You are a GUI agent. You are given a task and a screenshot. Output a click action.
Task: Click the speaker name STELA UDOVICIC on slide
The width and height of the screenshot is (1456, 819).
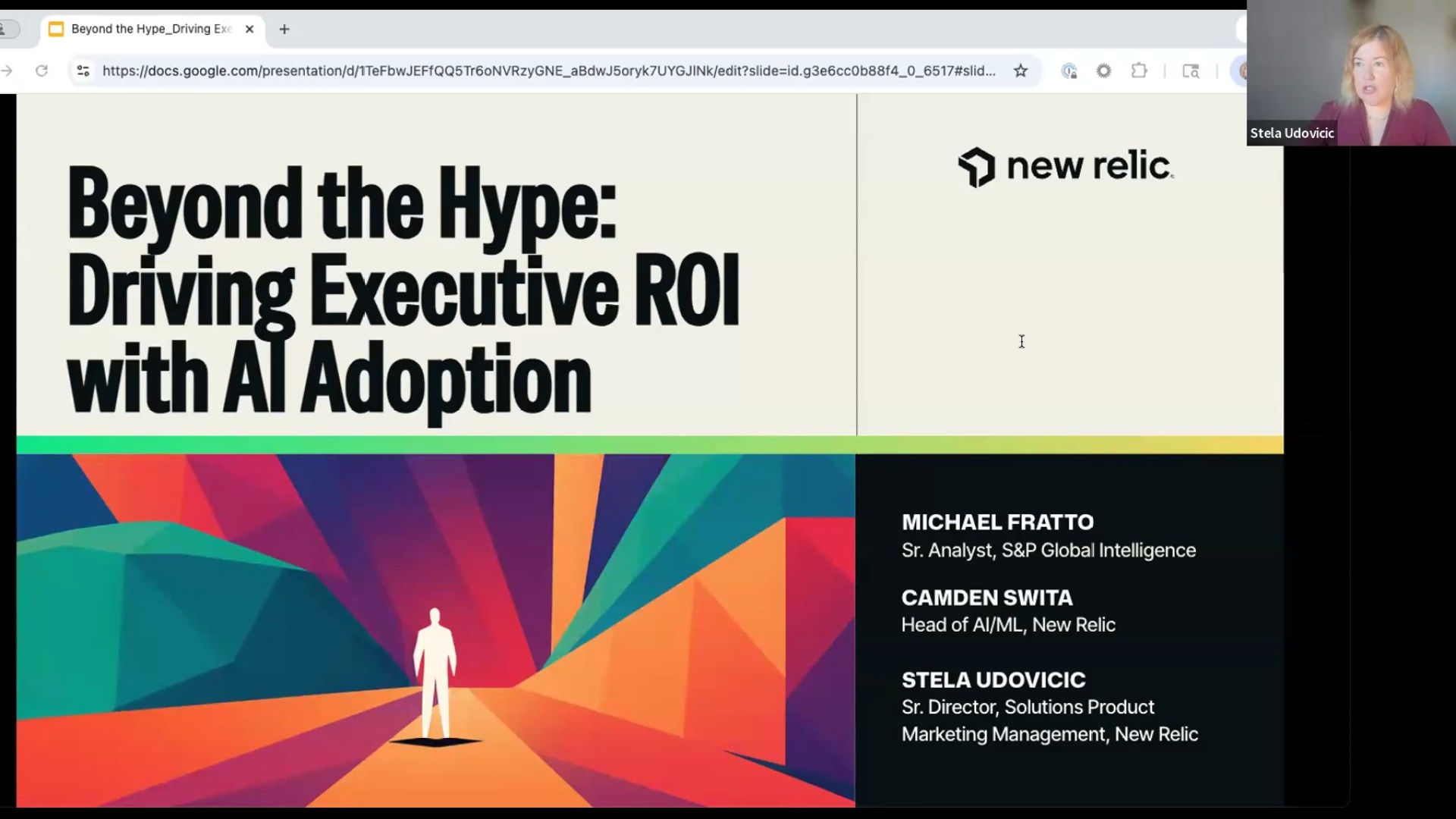pos(993,679)
